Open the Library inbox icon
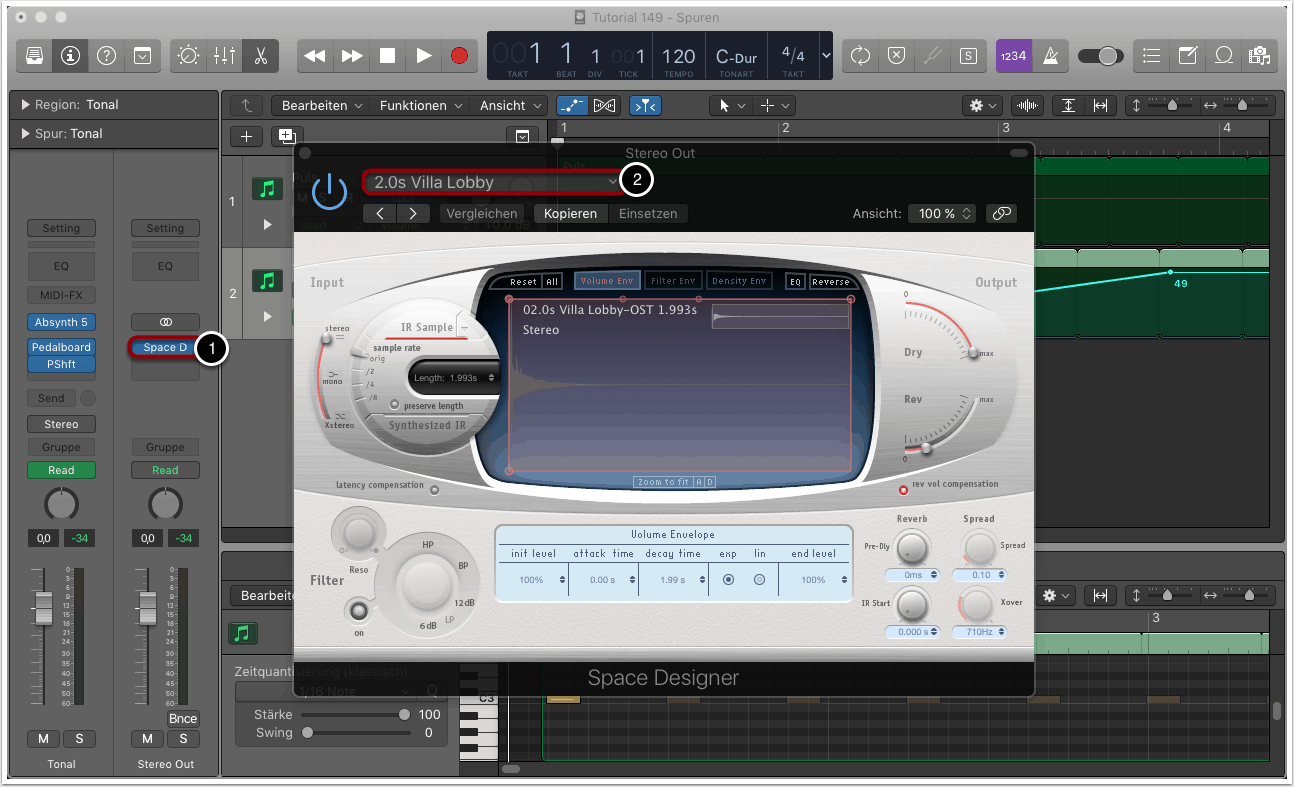Screen dimensions: 1294x787 pos(35,56)
